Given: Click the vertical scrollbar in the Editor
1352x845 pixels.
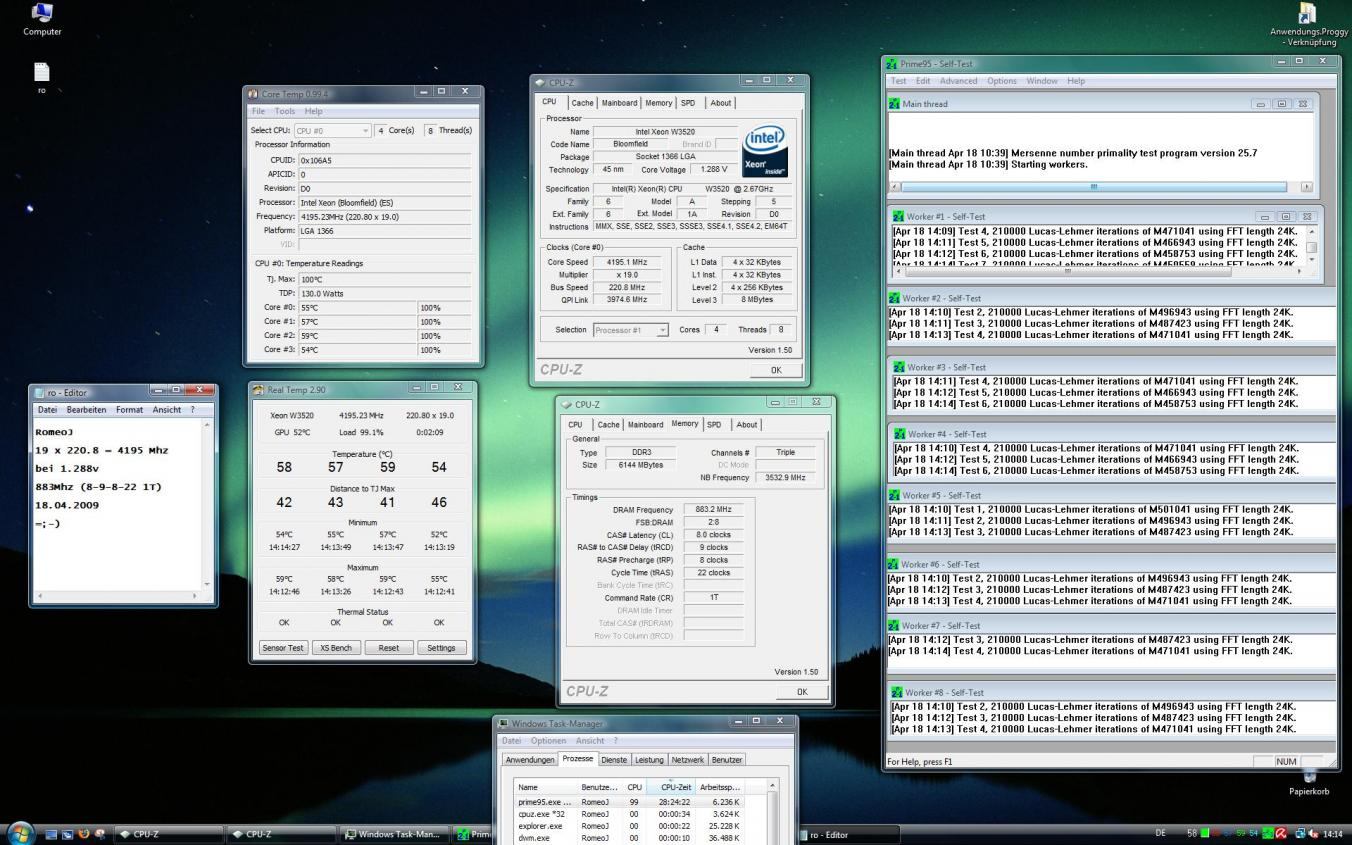Looking at the screenshot, I should coord(207,504).
